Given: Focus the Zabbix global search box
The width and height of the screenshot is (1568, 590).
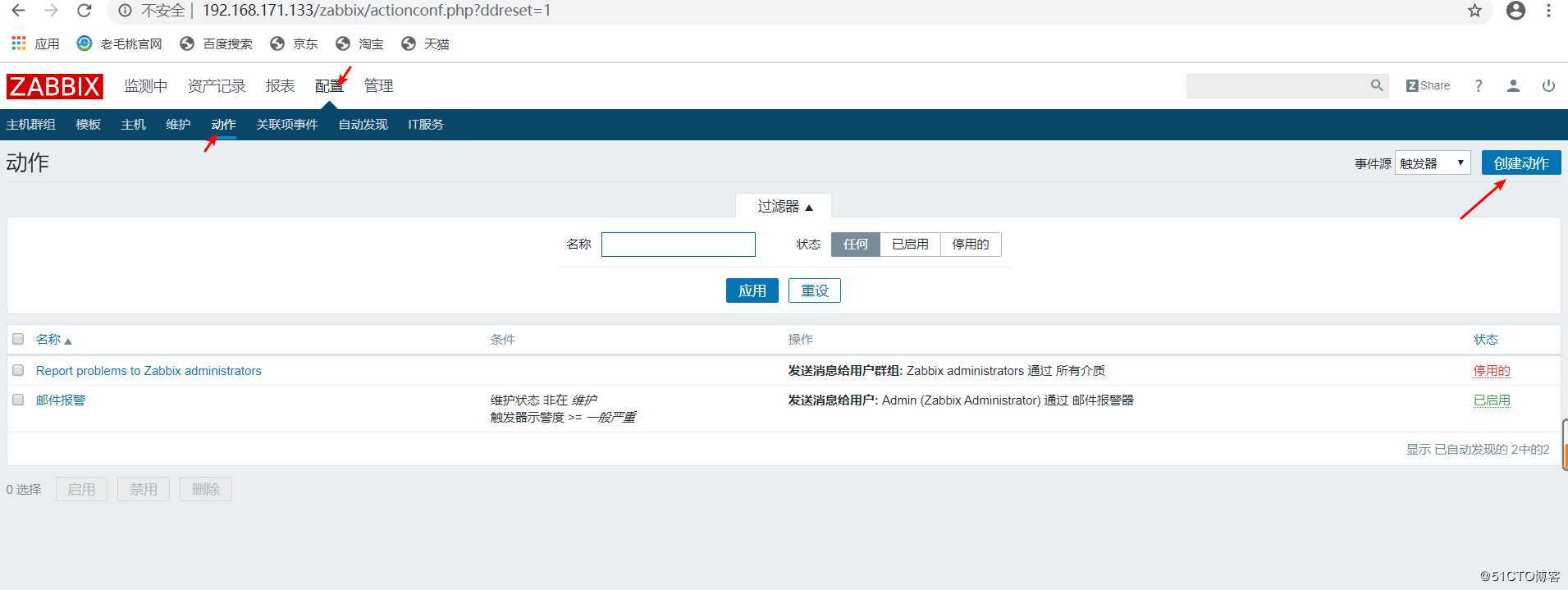Looking at the screenshot, I should tap(1278, 85).
